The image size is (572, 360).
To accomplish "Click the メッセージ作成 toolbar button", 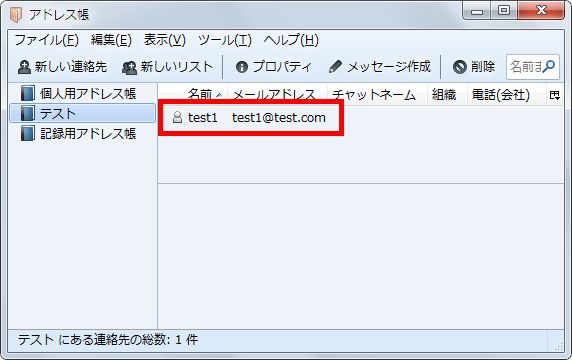I will coord(379,67).
